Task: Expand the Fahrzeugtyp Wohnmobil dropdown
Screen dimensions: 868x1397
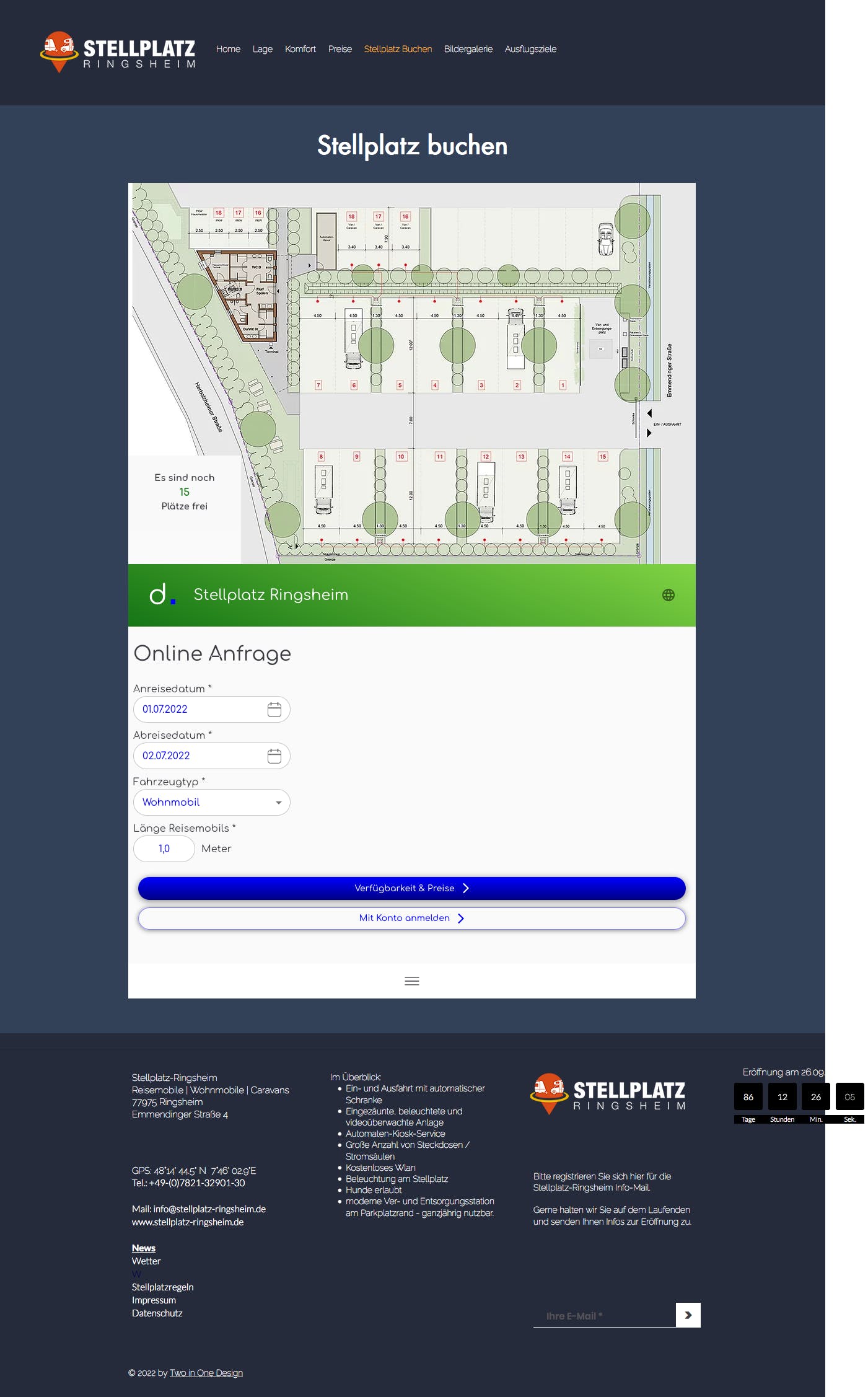Action: coord(211,802)
